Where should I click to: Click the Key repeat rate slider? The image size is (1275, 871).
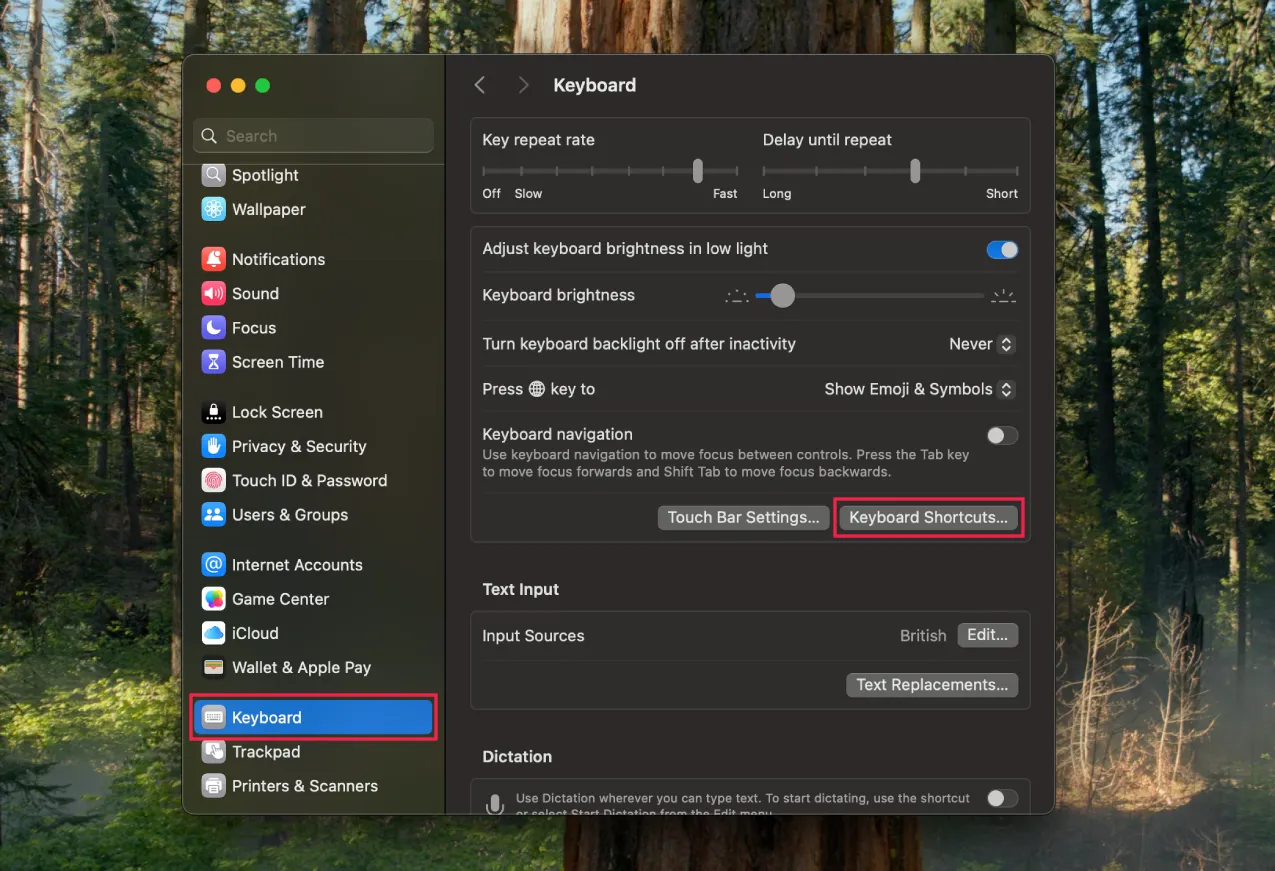pyautogui.click(x=610, y=171)
